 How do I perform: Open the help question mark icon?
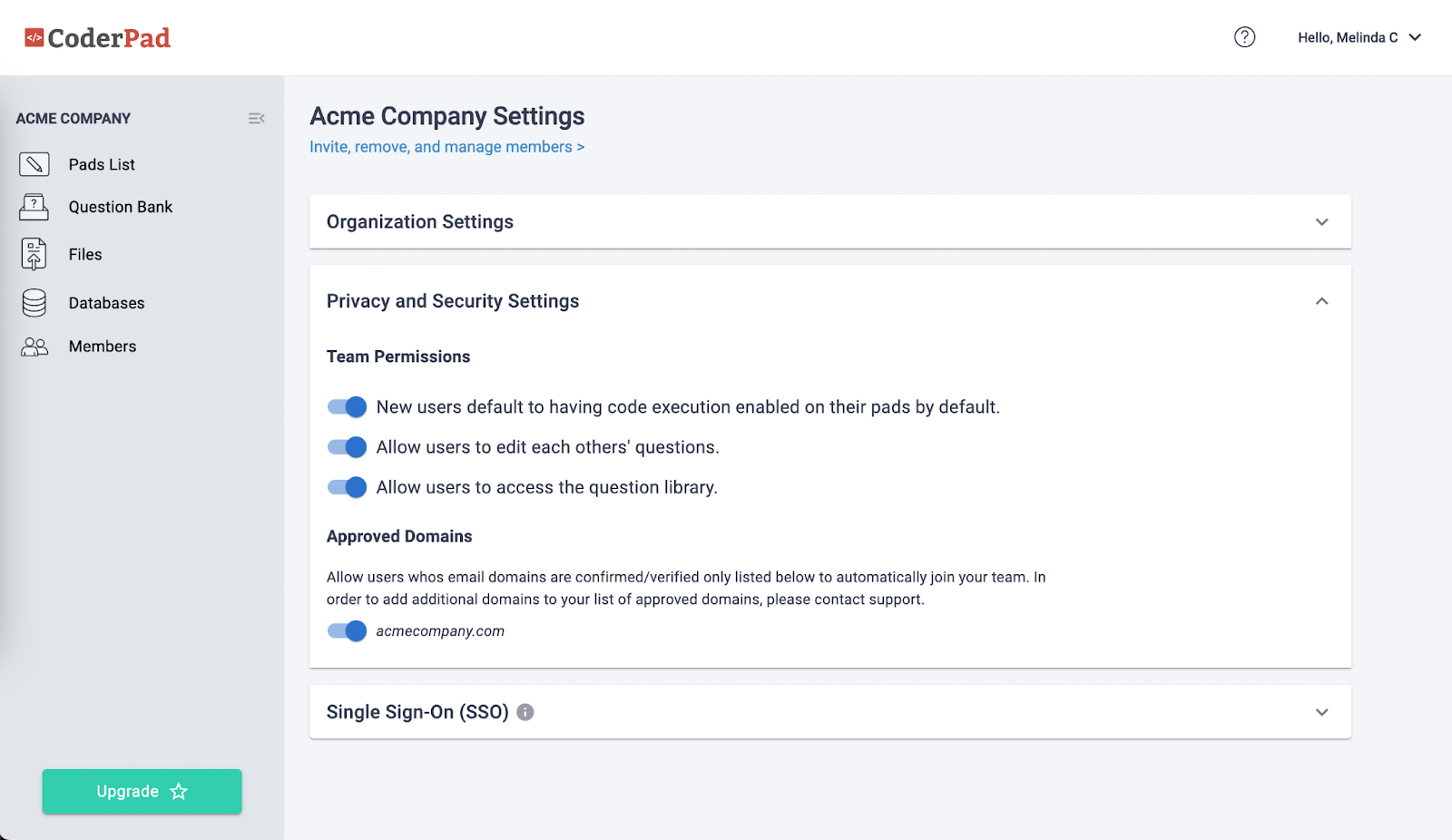pos(1244,37)
